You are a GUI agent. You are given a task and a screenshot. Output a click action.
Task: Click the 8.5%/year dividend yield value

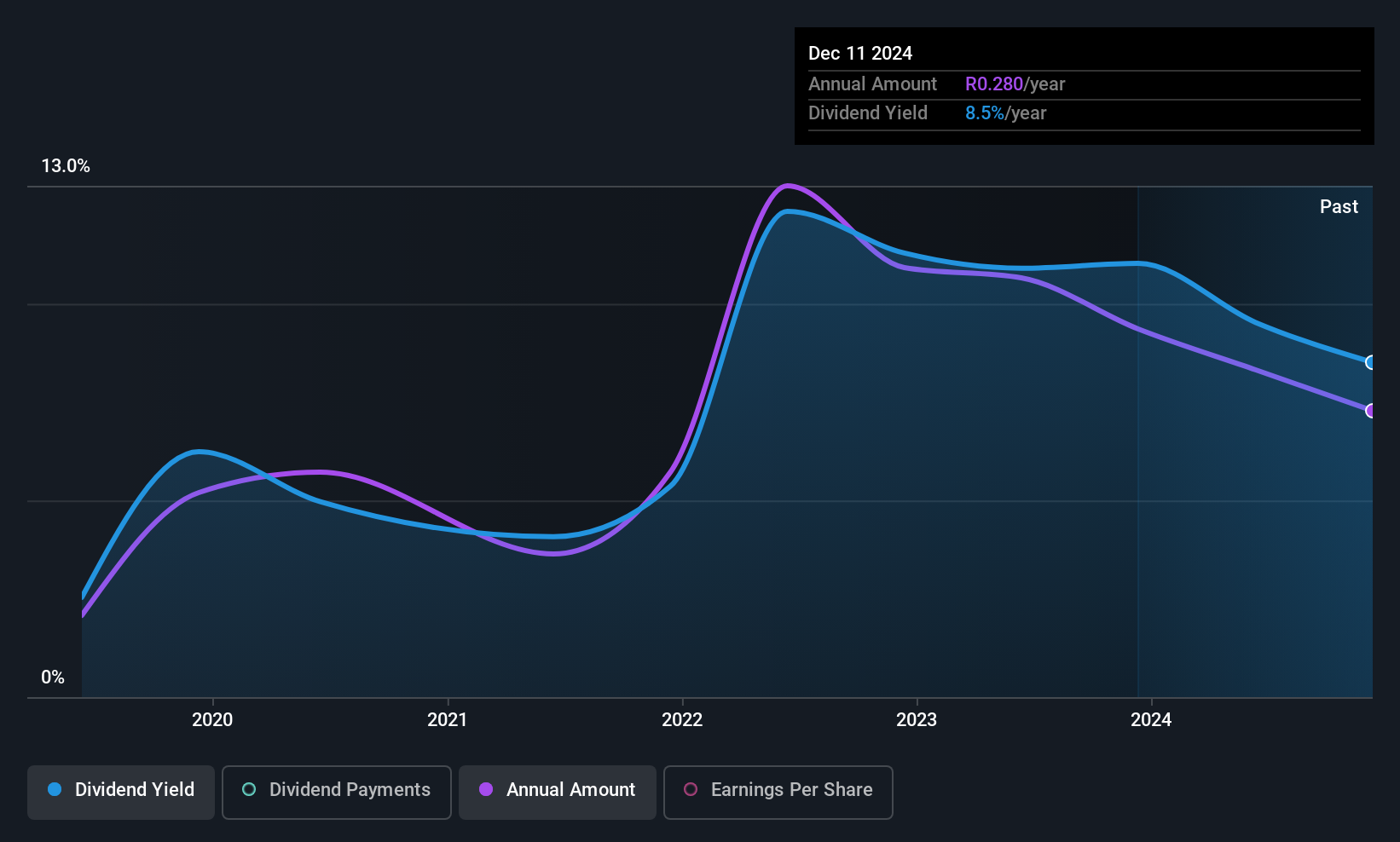coord(1005,113)
